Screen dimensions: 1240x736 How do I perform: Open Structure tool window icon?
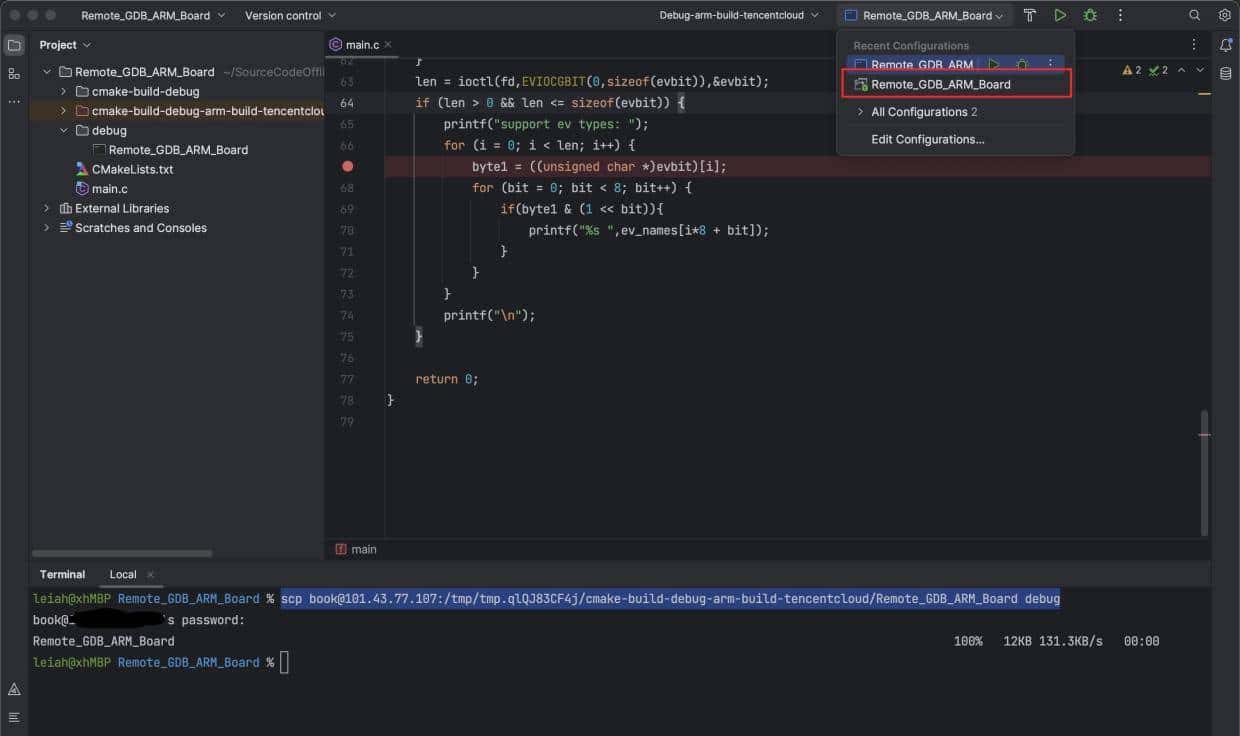tap(14, 73)
